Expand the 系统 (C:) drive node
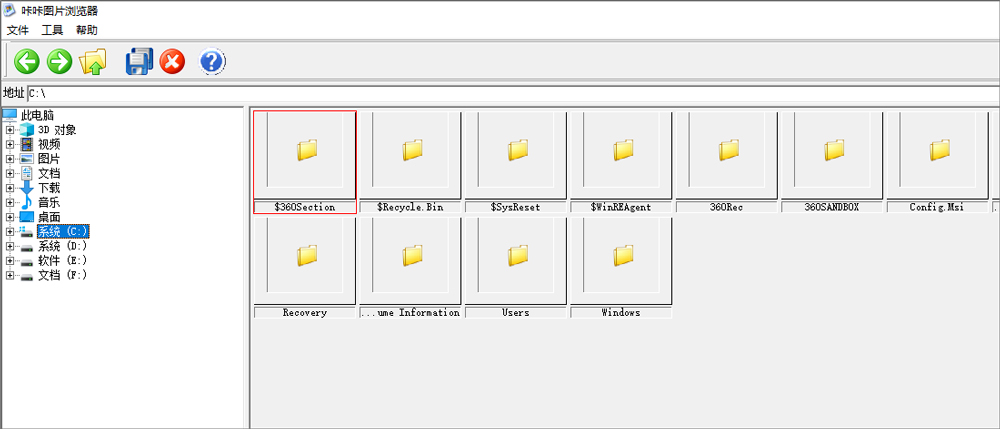This screenshot has width=1000, height=429. [x=10, y=231]
